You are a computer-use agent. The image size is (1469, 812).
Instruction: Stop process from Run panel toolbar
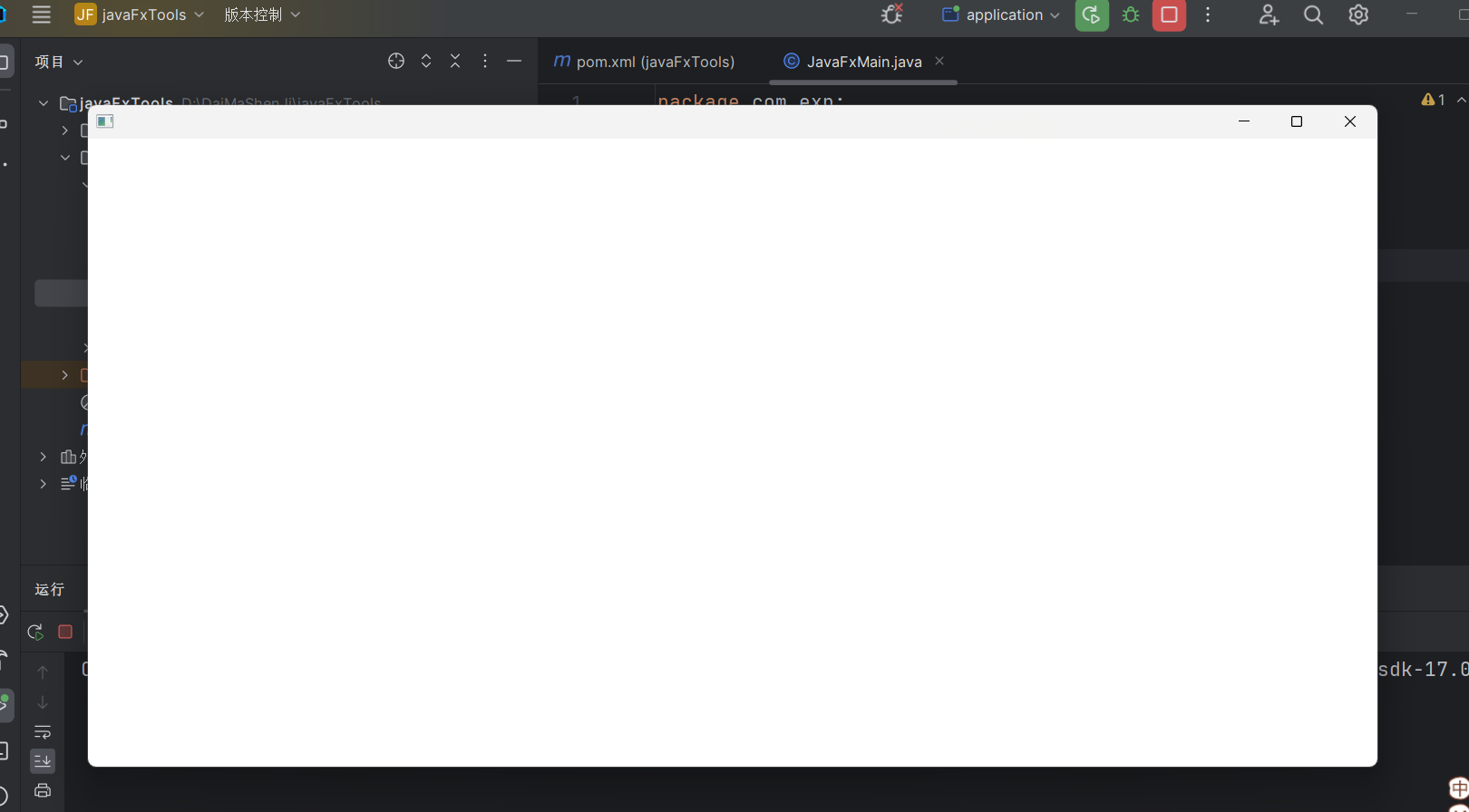65,632
